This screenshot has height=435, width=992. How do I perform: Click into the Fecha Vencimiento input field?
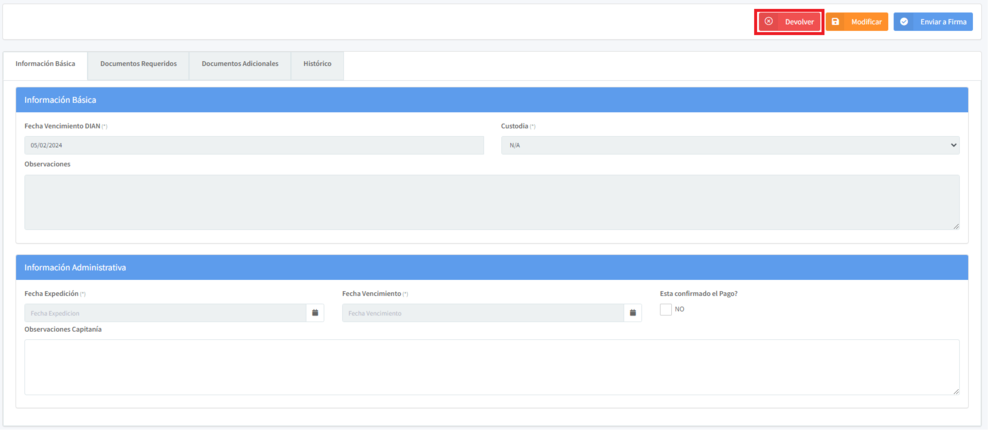(482, 313)
